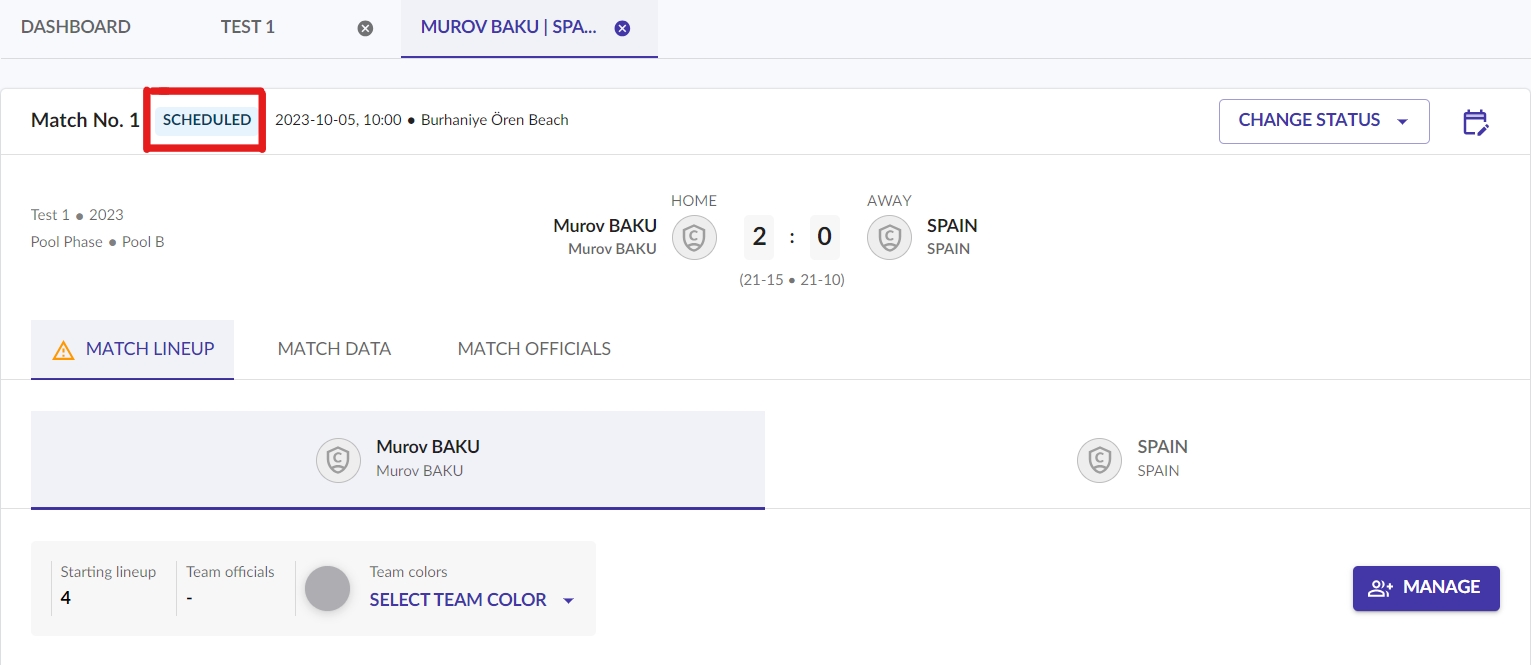Click the MANAGE button
Screen dimensions: 1531x665
(x=1426, y=588)
